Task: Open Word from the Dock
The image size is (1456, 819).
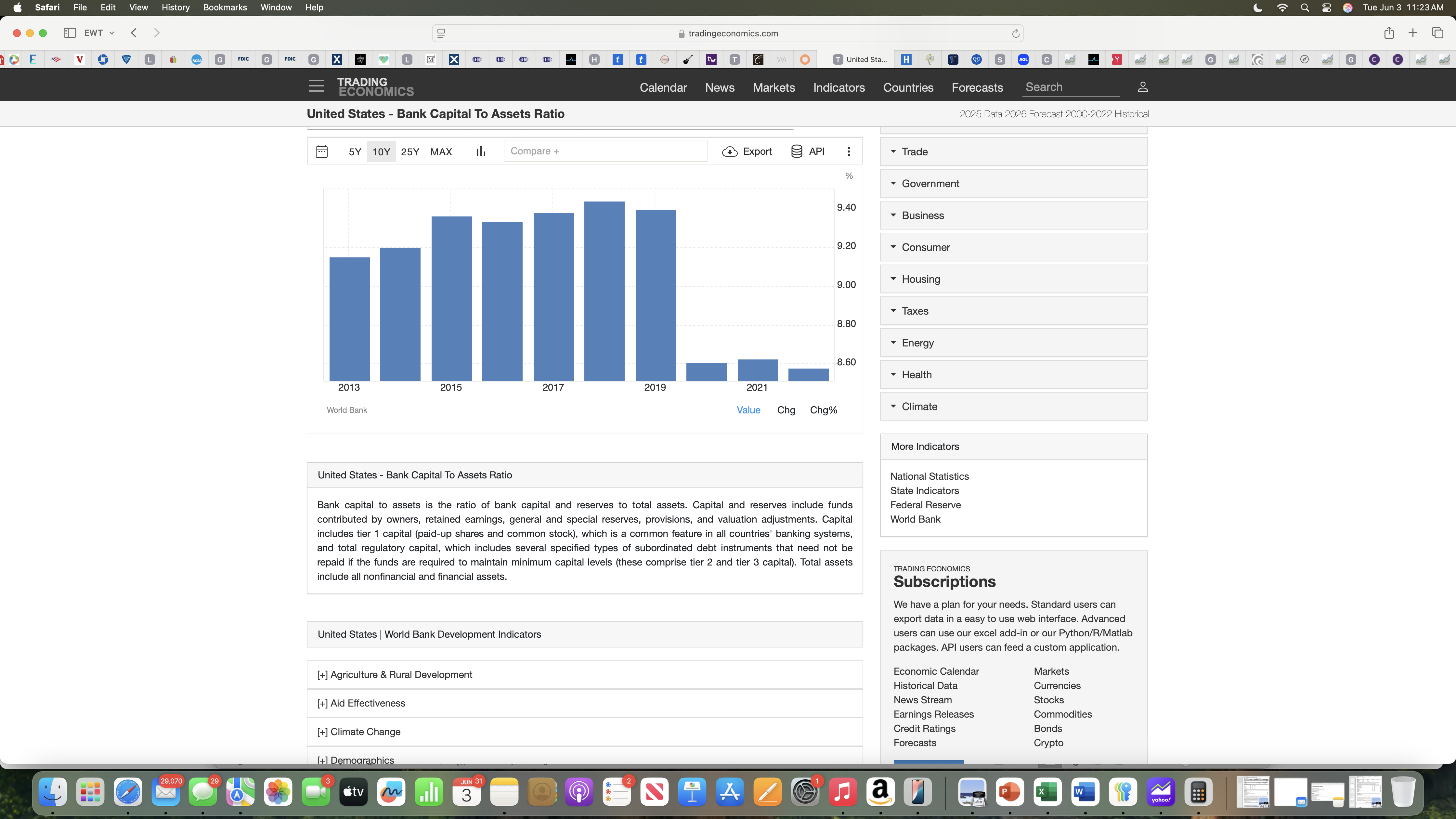Action: tap(1085, 792)
